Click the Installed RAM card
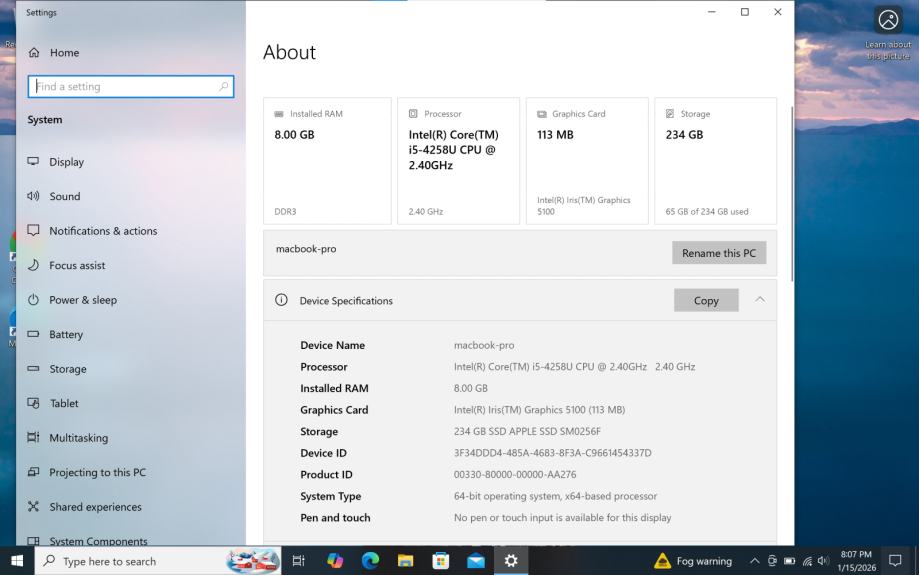The width and height of the screenshot is (919, 575). tap(327, 161)
